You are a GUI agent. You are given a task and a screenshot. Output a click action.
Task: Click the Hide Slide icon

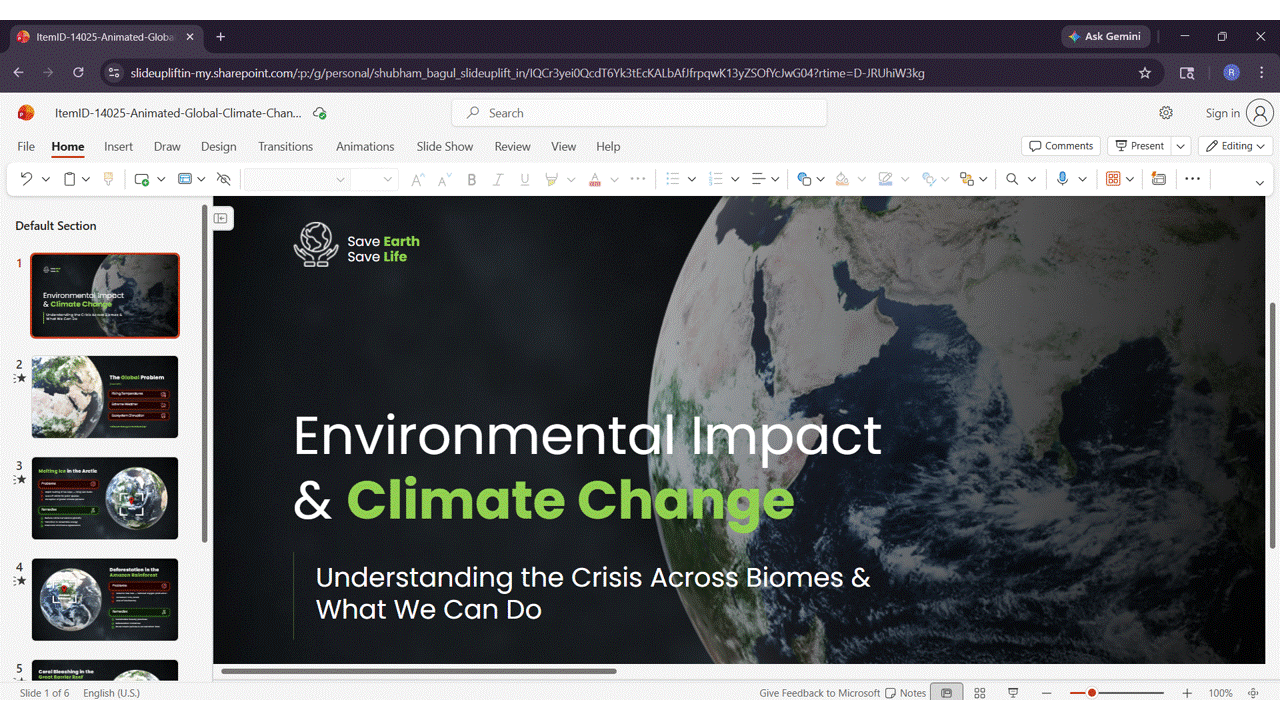click(x=224, y=179)
